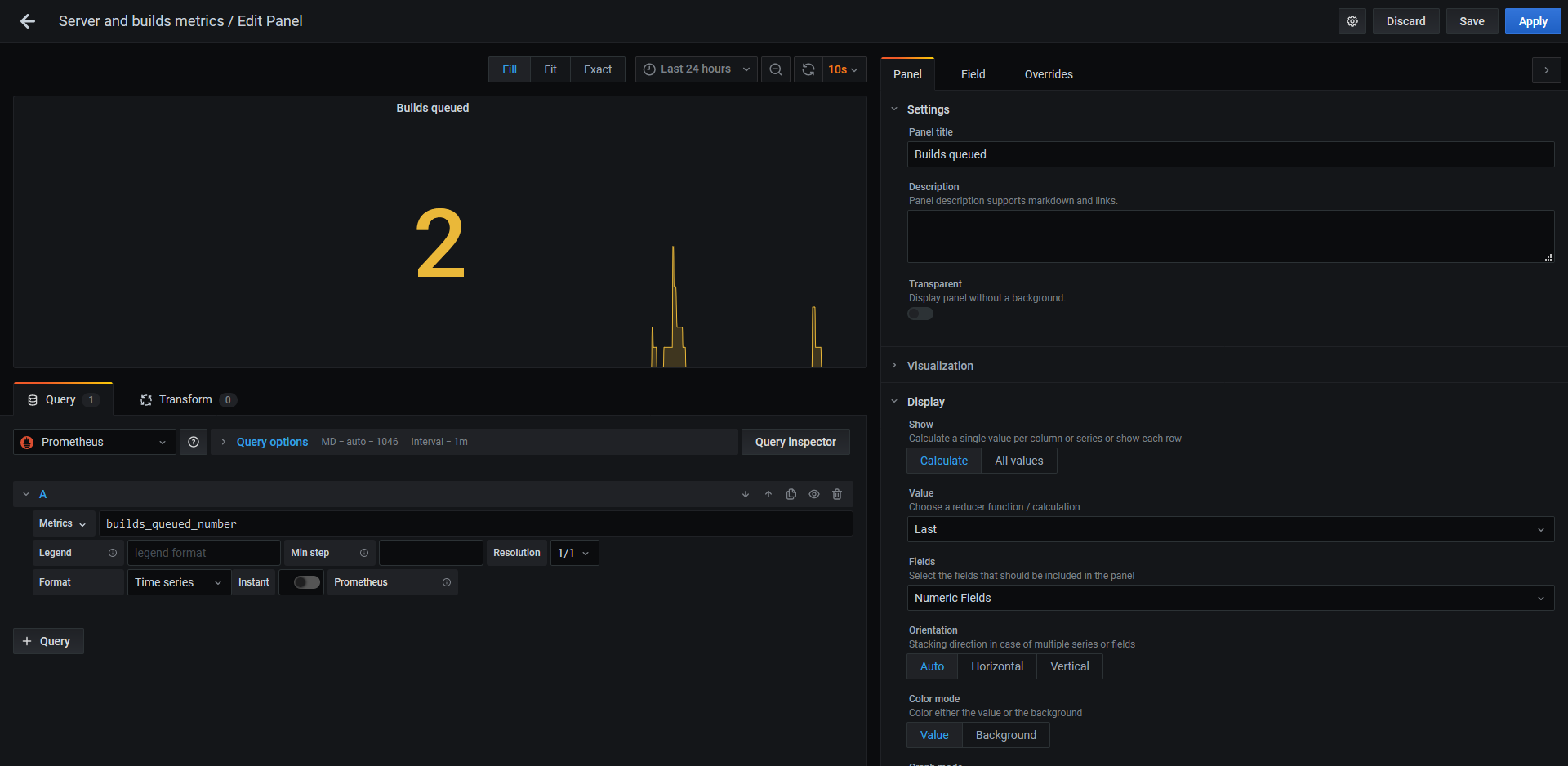Image resolution: width=1568 pixels, height=766 pixels.
Task: Expand Query options section
Action: [x=272, y=442]
